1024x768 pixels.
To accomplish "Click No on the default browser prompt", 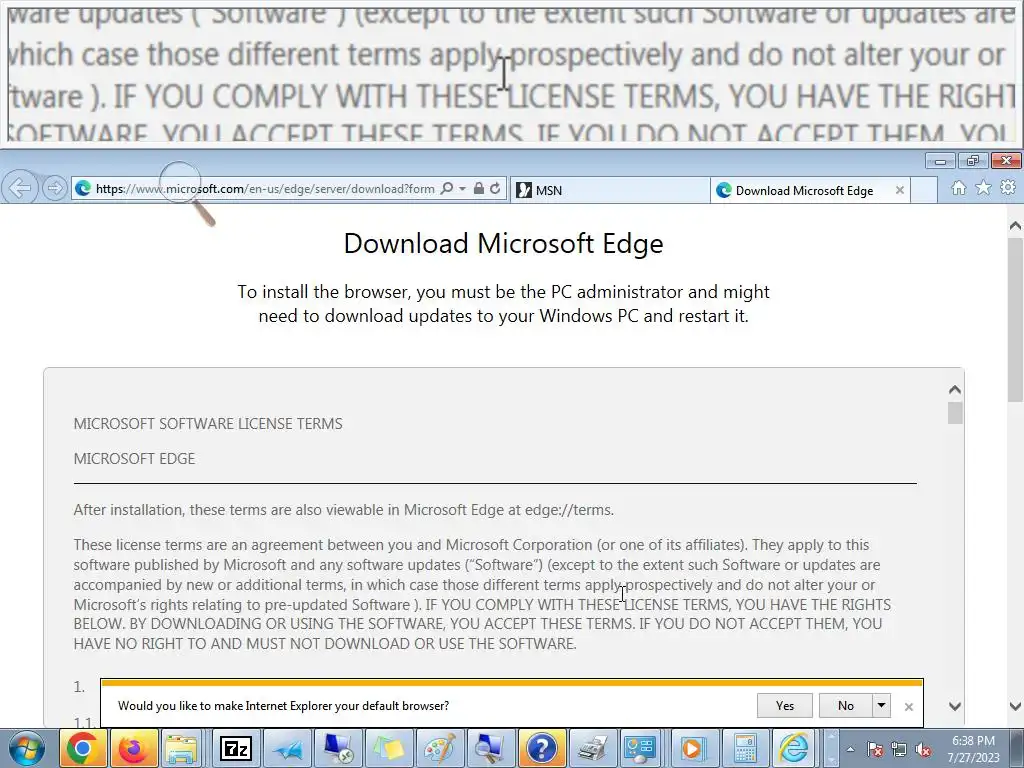I will click(846, 705).
